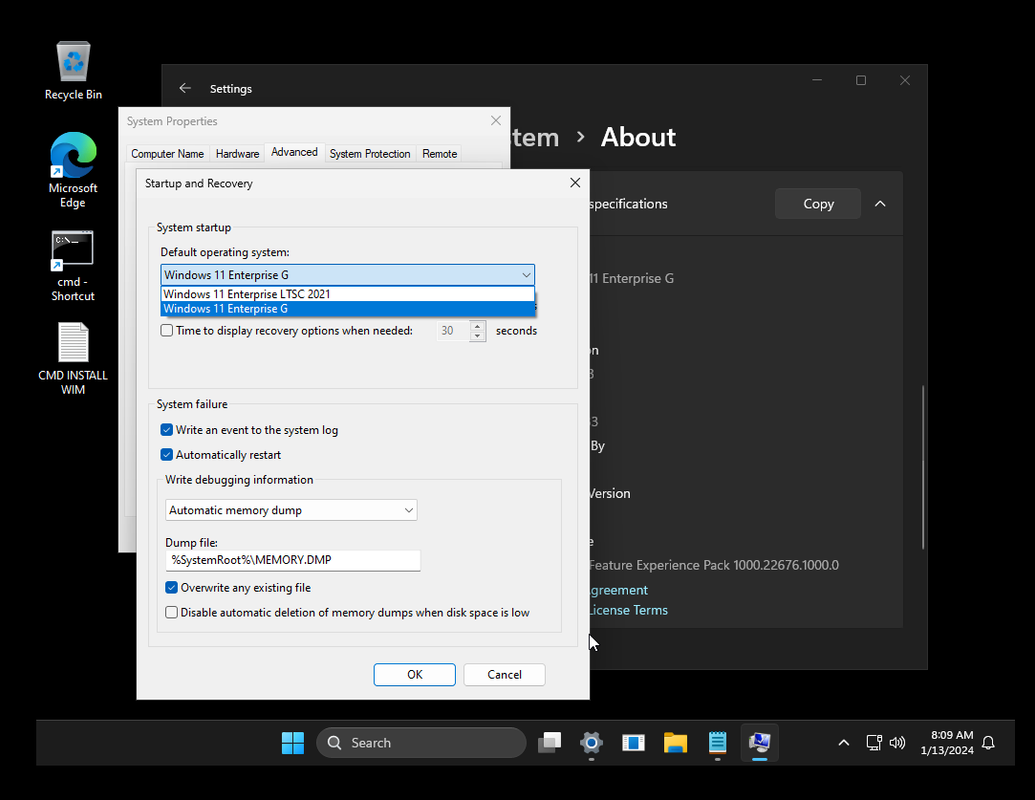Switch to the Computer Name tab

click(168, 154)
